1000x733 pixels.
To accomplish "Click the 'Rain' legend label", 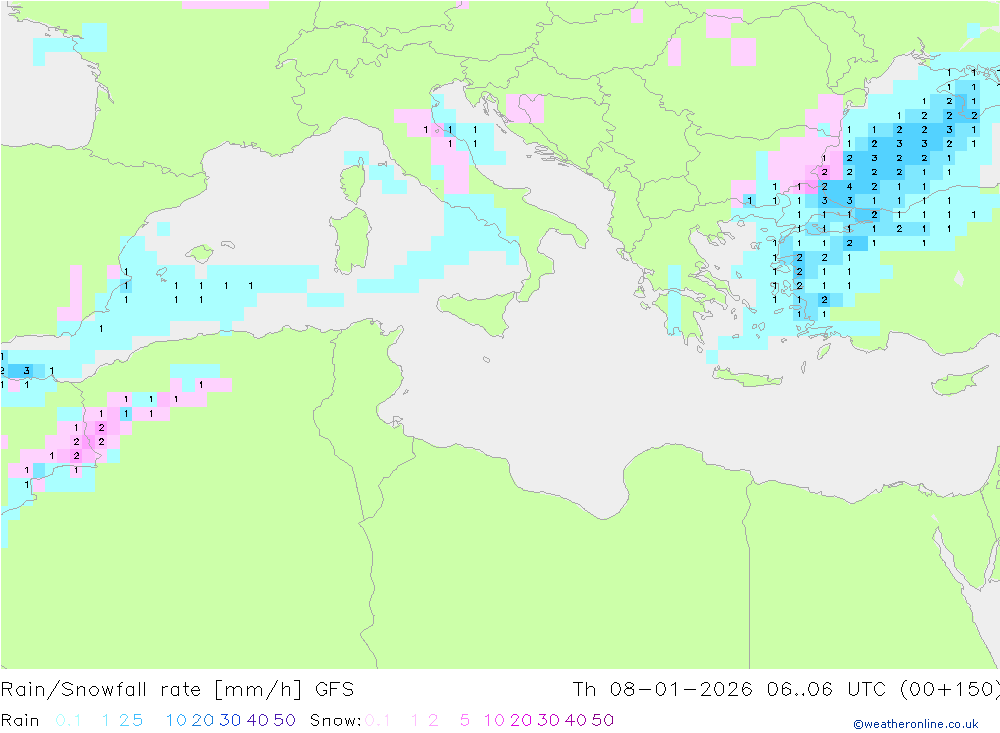I will click(20, 720).
